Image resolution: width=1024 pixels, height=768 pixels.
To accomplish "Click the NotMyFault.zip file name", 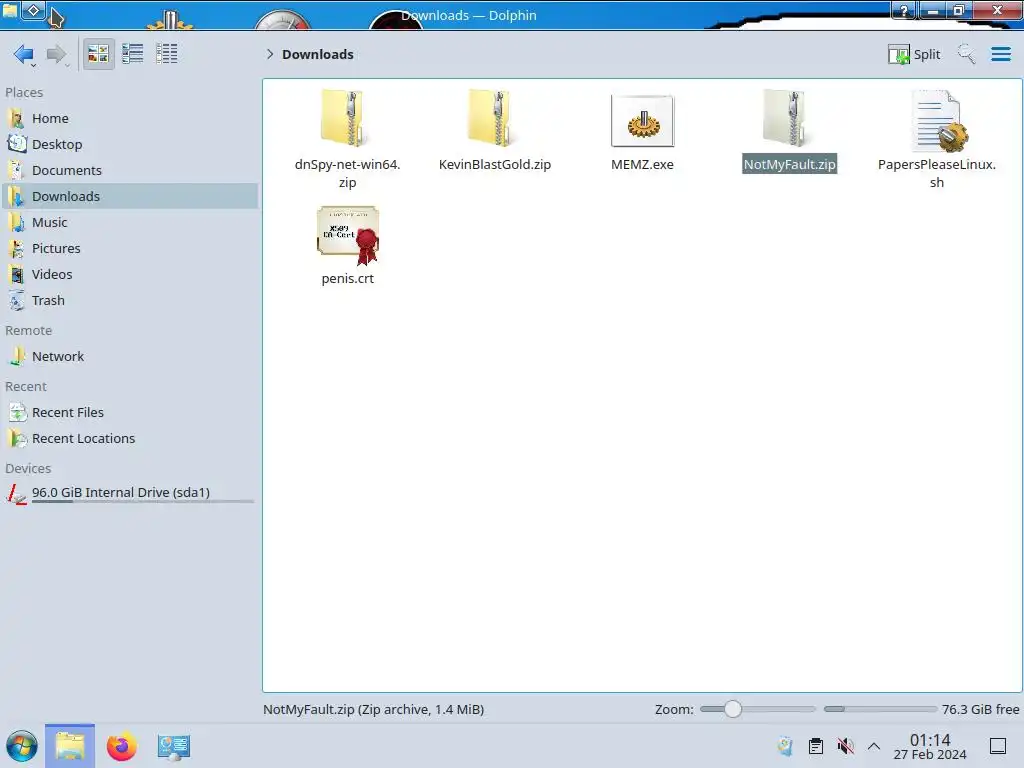I will click(790, 164).
